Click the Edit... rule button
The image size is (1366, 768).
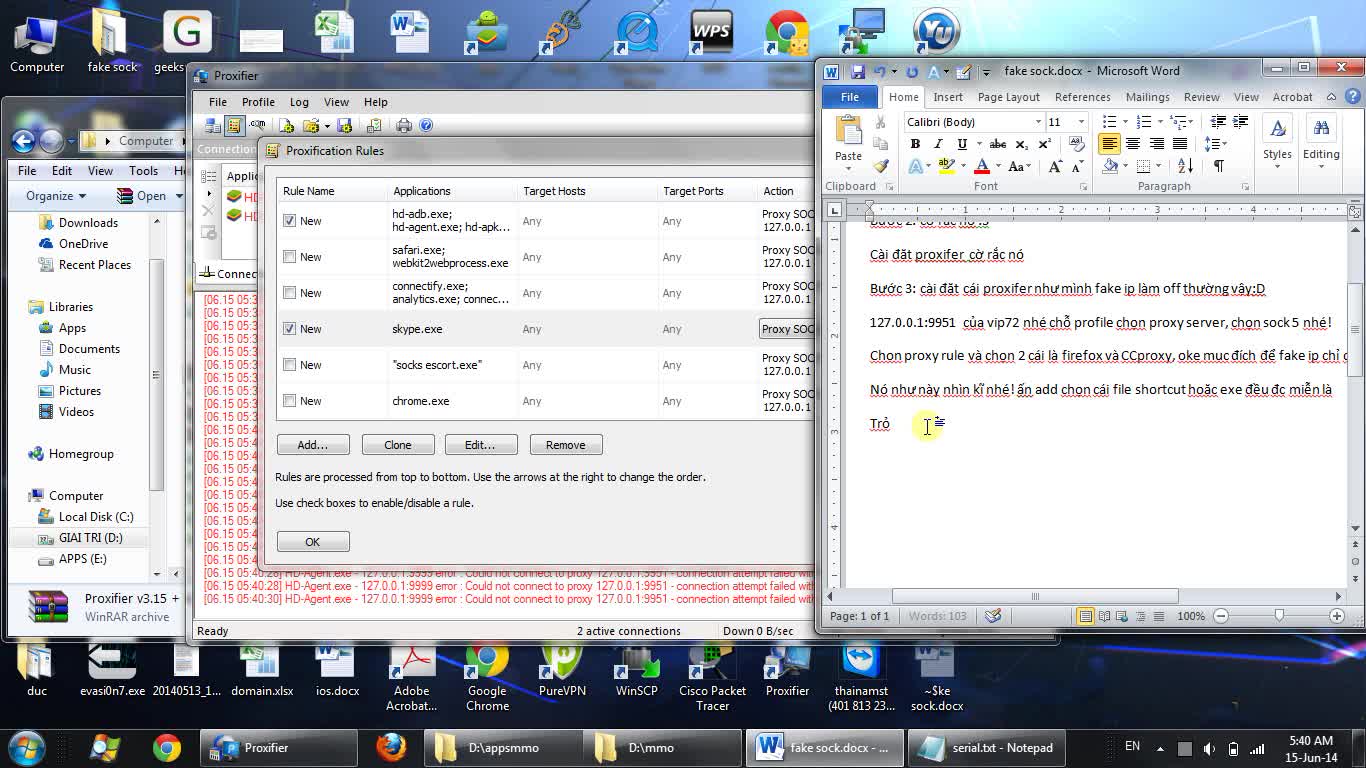pos(480,445)
